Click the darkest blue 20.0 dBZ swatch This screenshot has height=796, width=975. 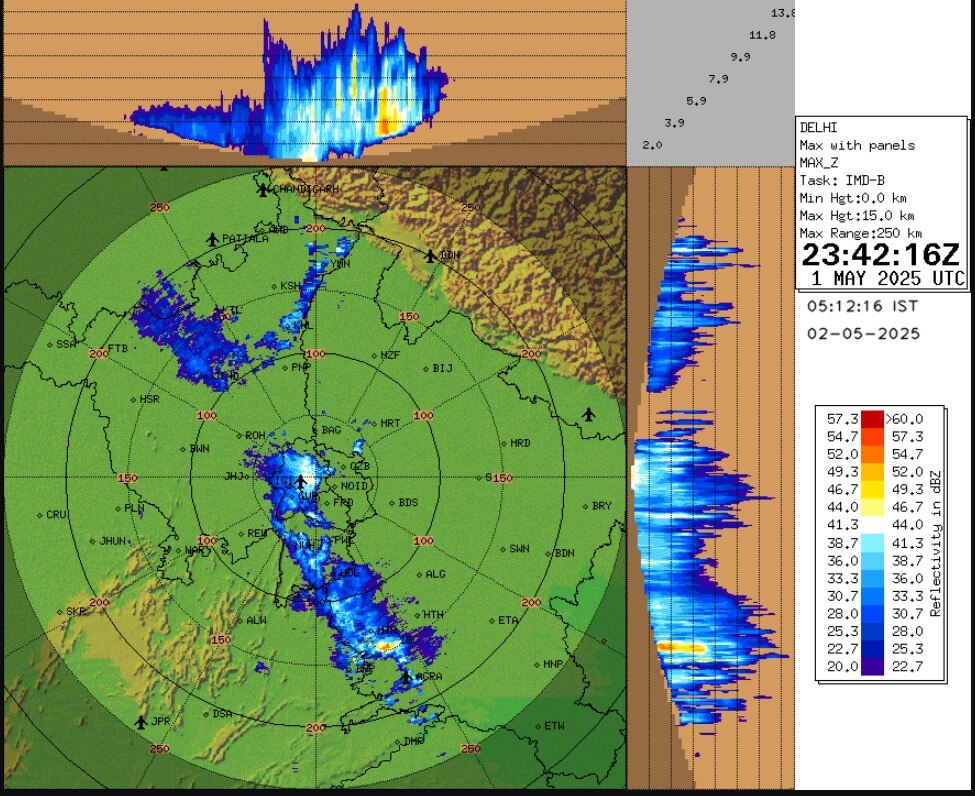(870, 666)
